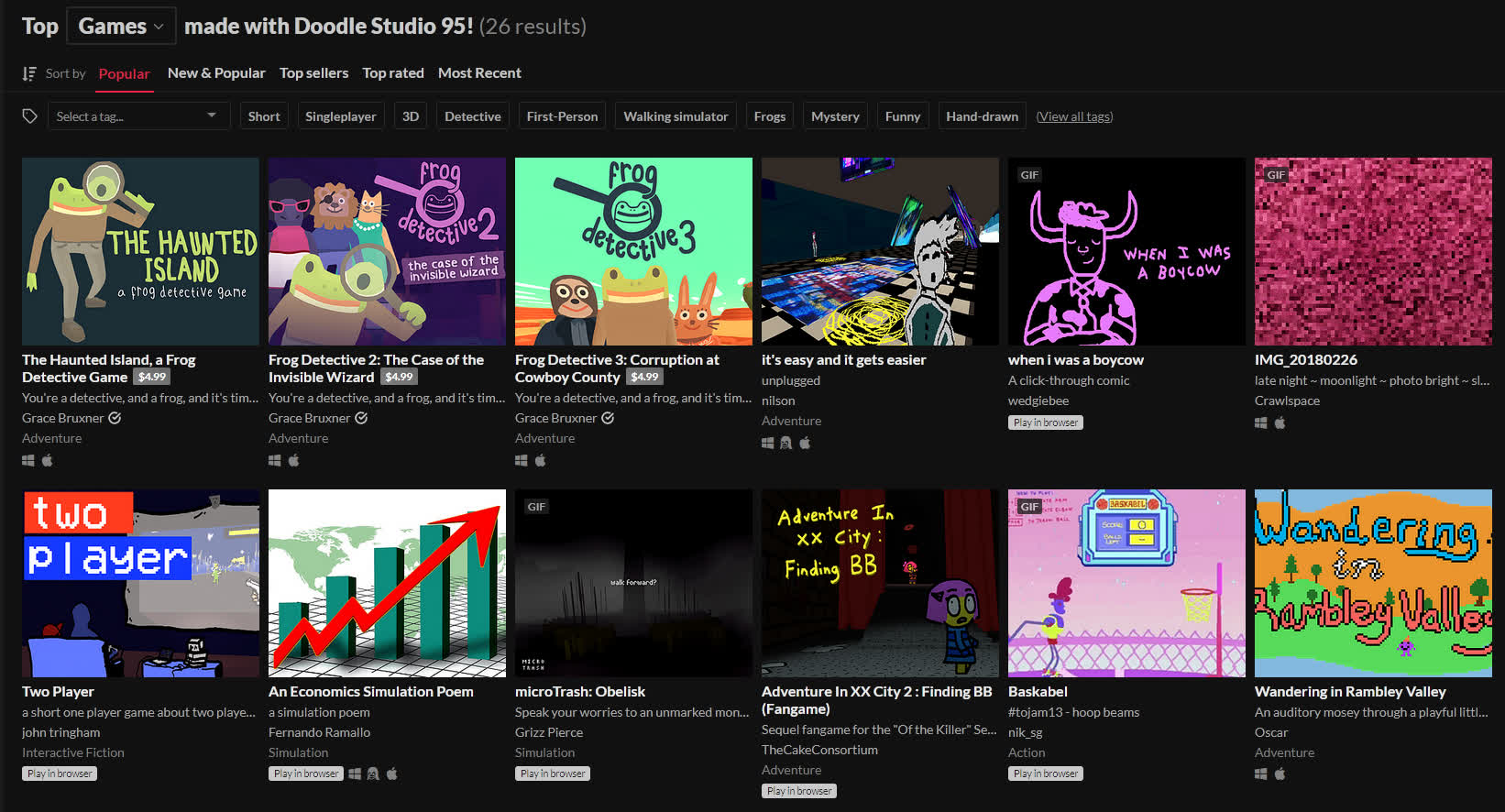The width and height of the screenshot is (1505, 812).
Task: Visit john tringham's author page
Action: [x=61, y=732]
